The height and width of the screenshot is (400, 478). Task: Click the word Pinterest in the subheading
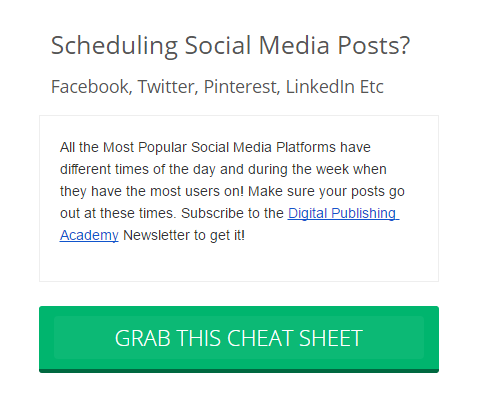(x=242, y=87)
